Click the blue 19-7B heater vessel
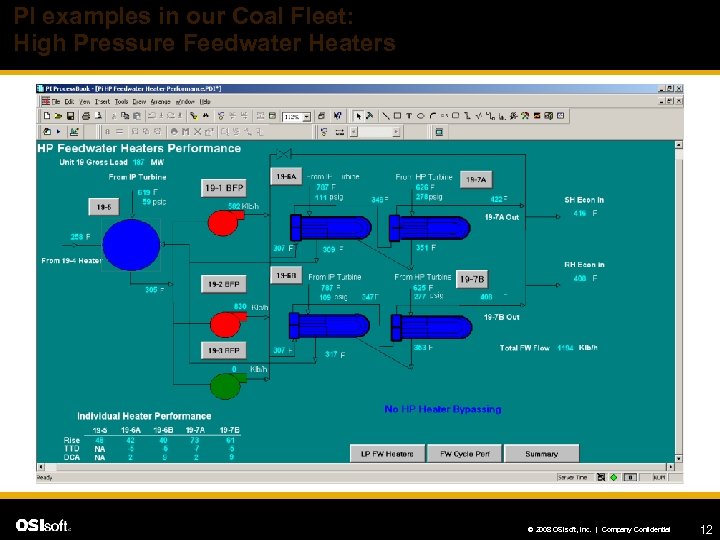The image size is (720, 540). coord(432,327)
